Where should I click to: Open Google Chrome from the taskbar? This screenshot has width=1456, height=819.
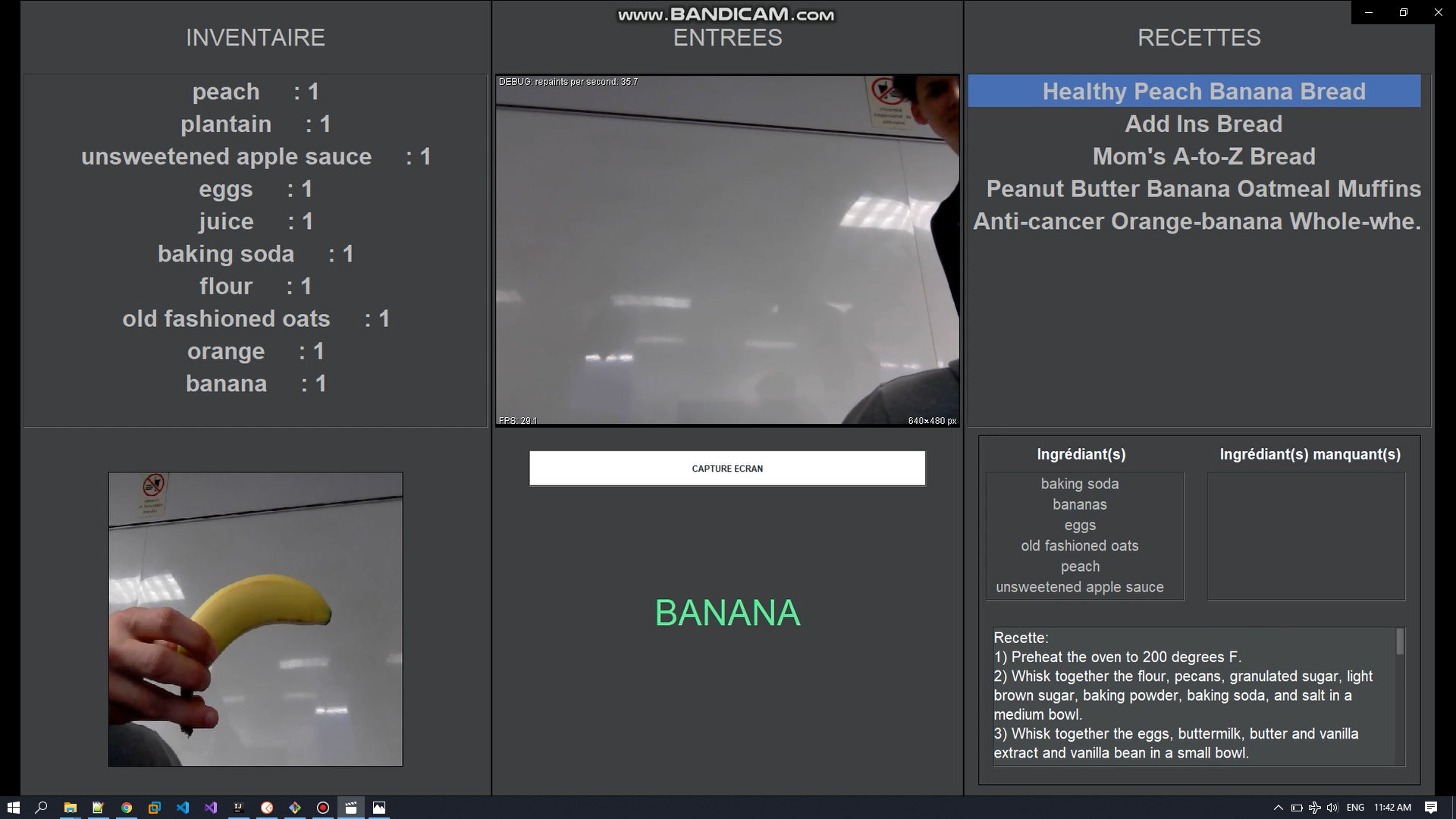[x=126, y=808]
